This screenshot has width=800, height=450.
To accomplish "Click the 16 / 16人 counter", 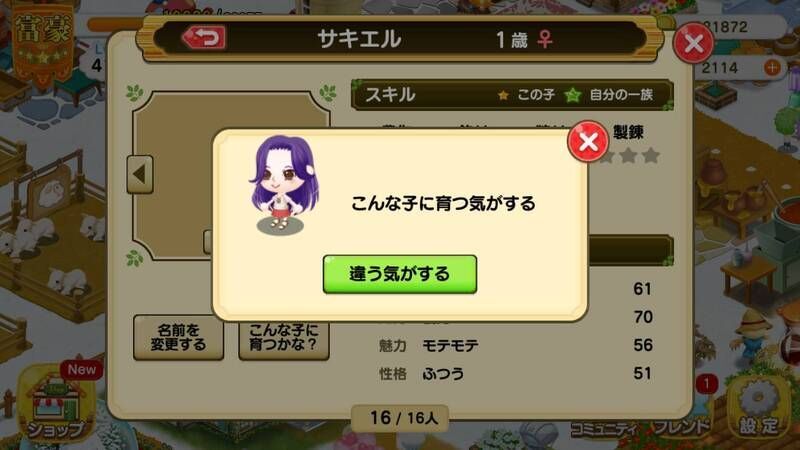I will point(401,418).
